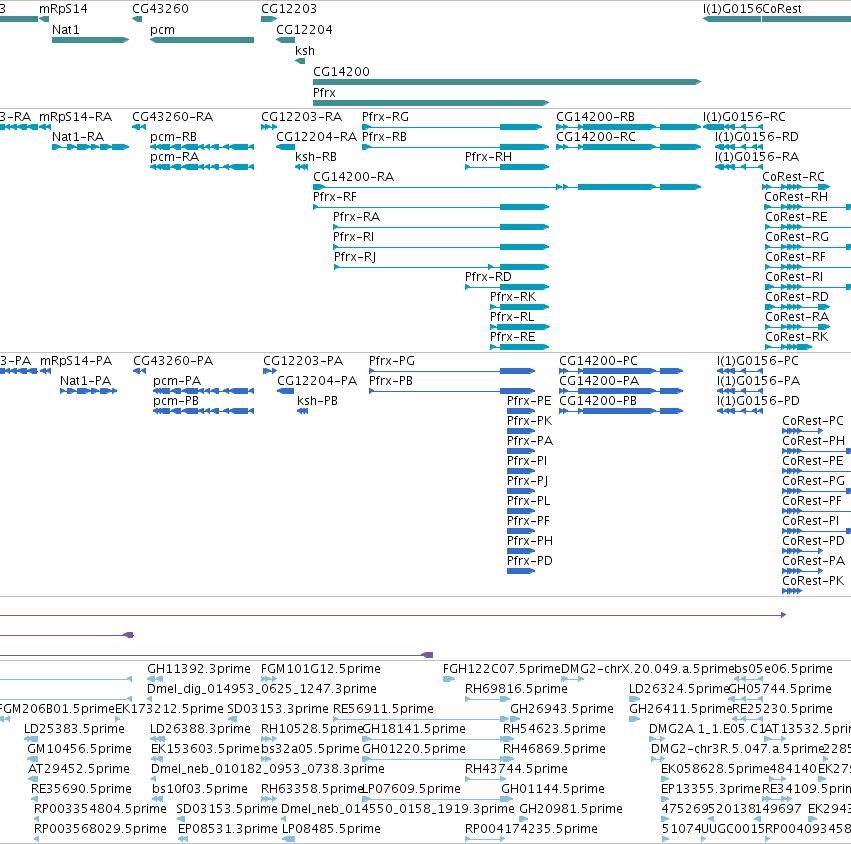Select the Pfrx-RL transcript label
The width and height of the screenshot is (851, 844).
point(512,317)
